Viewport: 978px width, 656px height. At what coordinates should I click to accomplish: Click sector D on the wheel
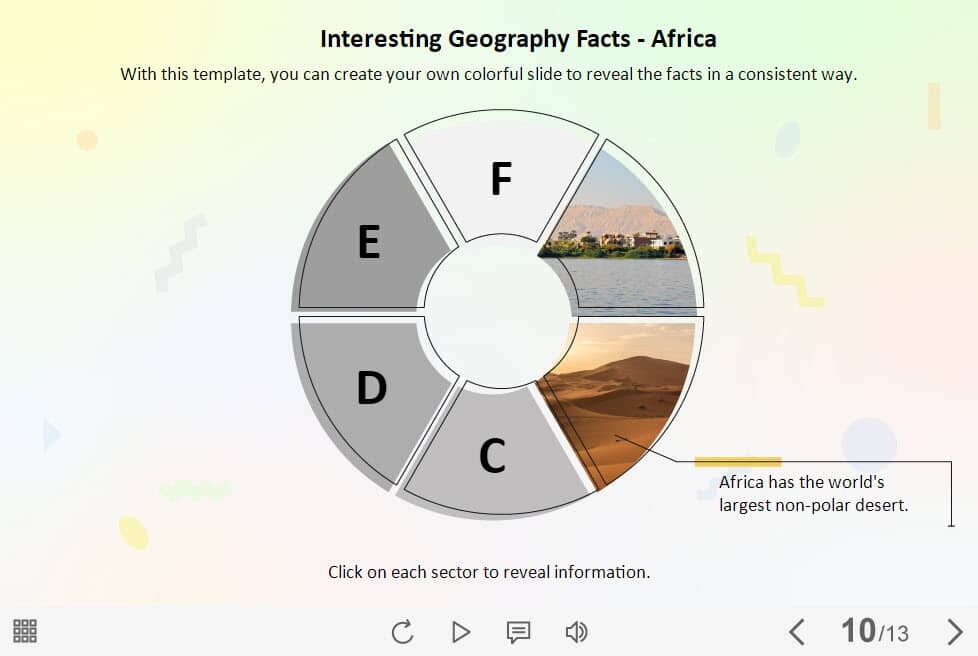(x=371, y=388)
